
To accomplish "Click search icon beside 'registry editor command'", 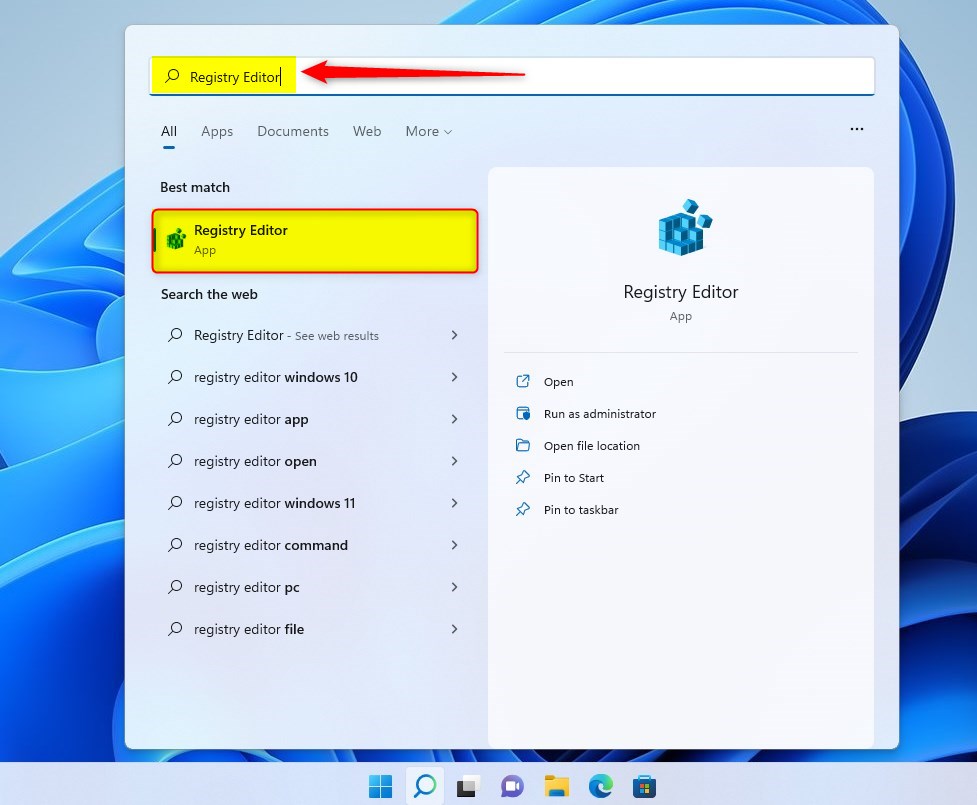I will point(175,545).
